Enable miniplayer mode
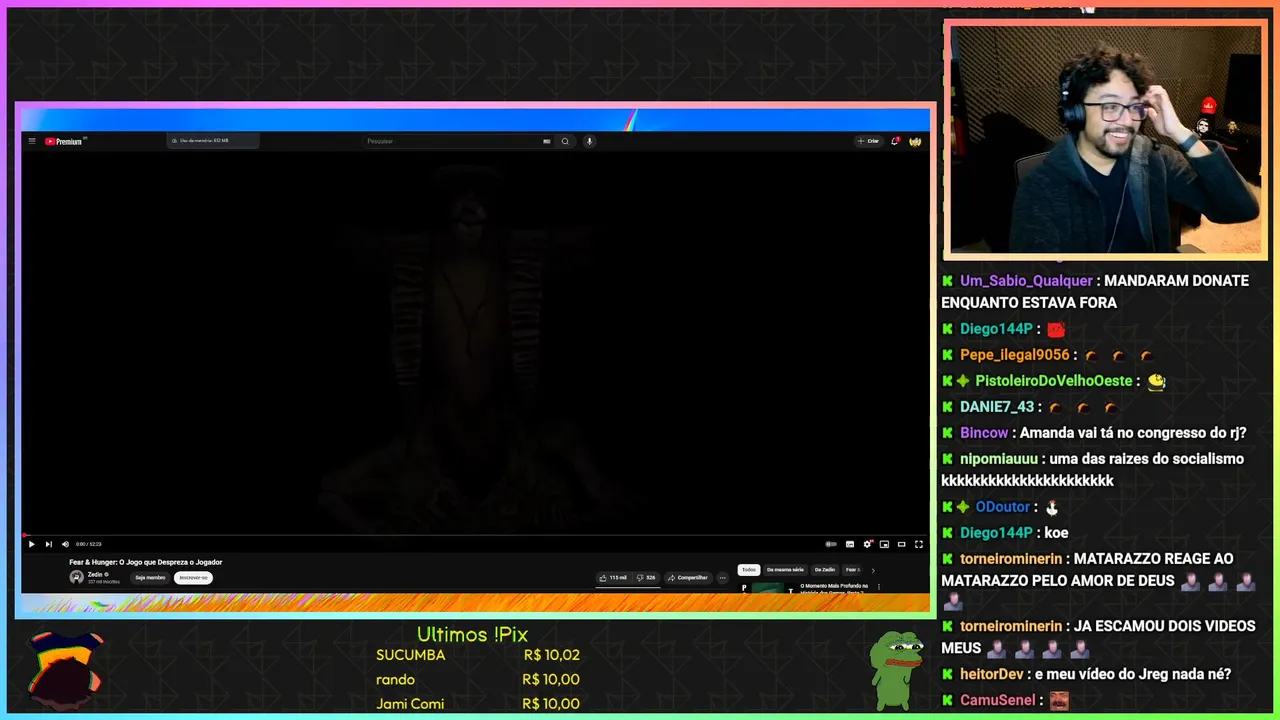1280x720 pixels. tap(884, 544)
